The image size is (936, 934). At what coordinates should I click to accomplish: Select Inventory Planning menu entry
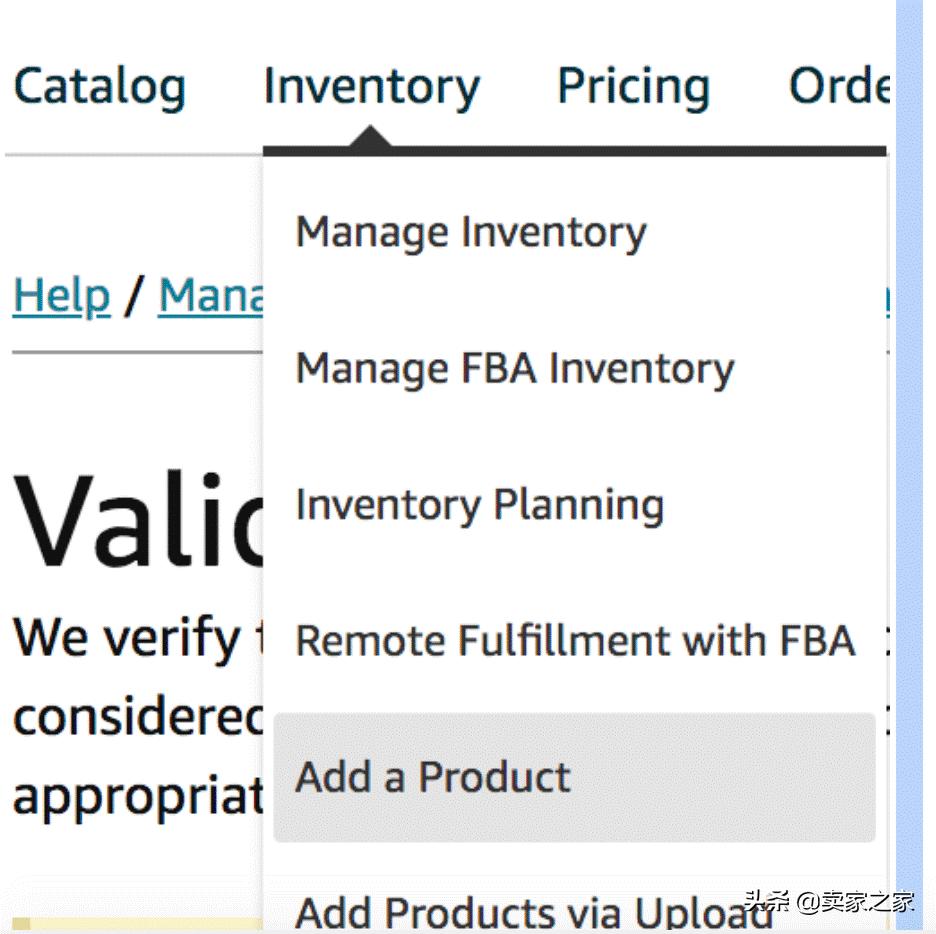(x=479, y=505)
